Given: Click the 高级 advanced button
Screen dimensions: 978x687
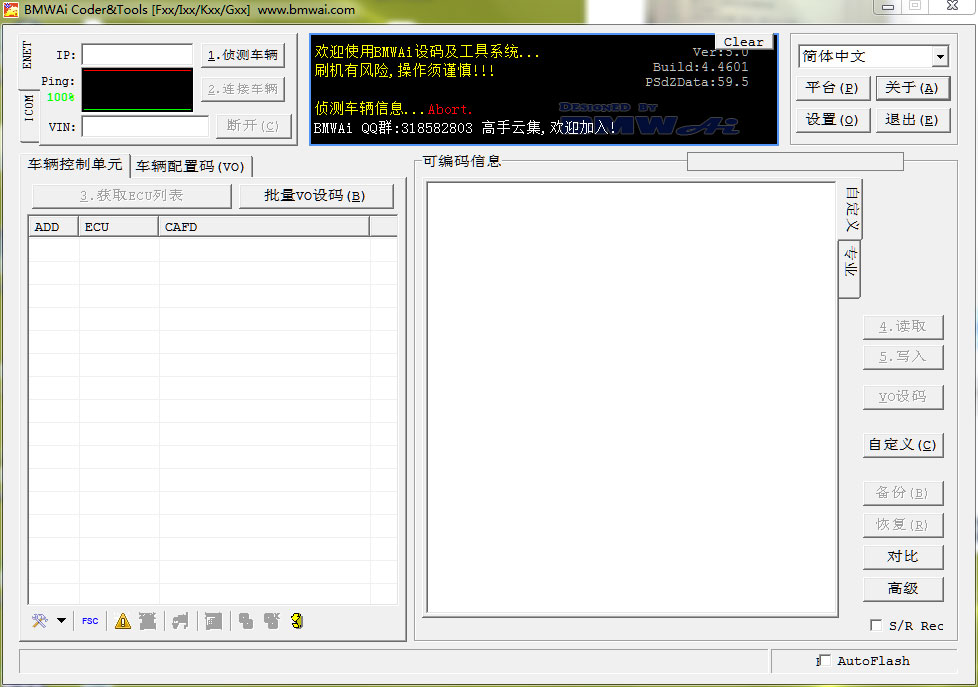Looking at the screenshot, I should [x=903, y=588].
